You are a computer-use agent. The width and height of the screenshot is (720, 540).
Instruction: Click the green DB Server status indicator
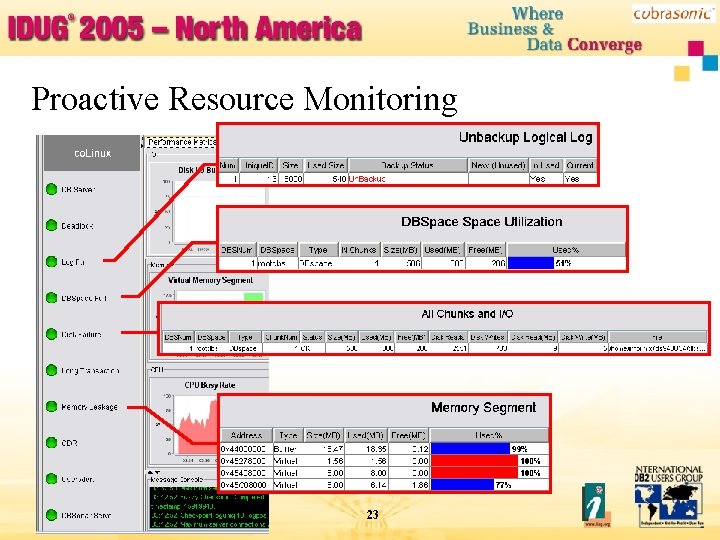[51, 189]
